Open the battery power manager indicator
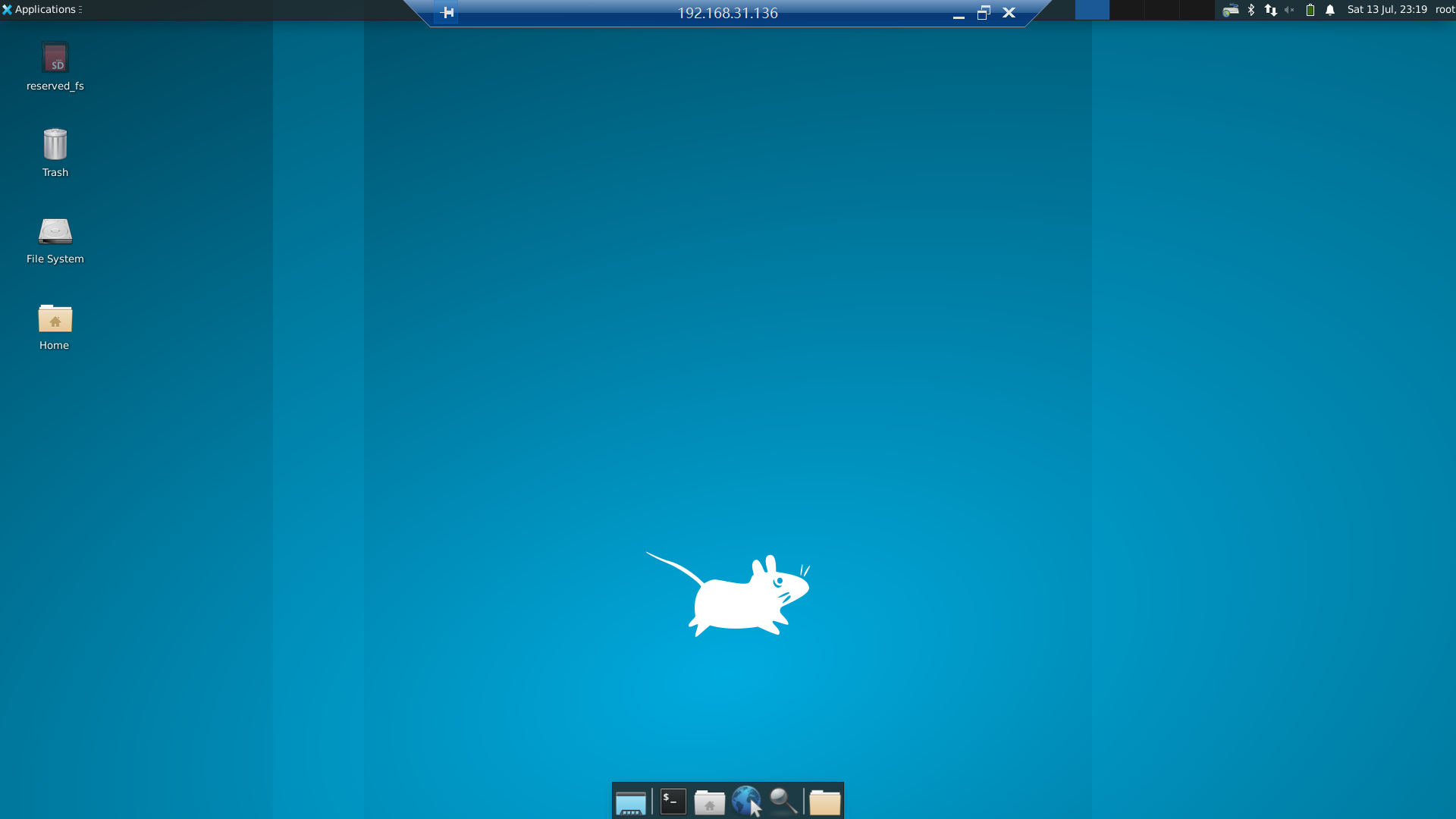 point(1310,10)
